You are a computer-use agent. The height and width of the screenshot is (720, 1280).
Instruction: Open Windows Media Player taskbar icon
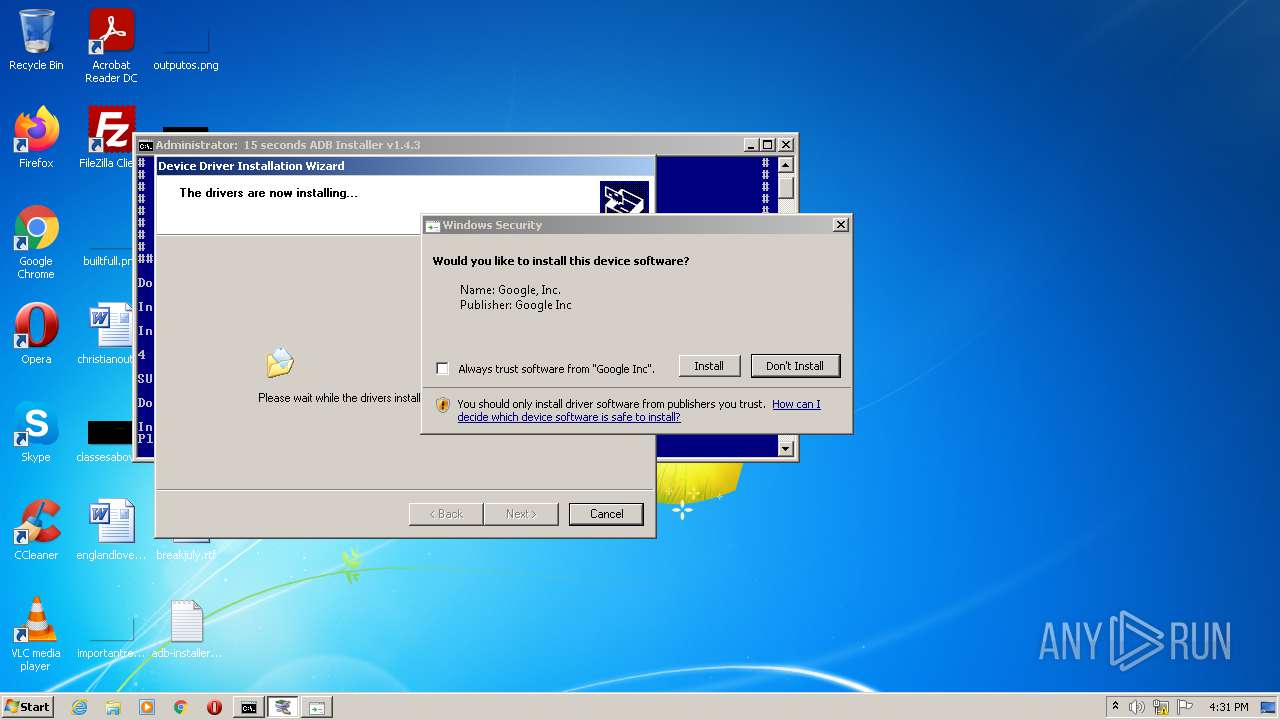click(147, 707)
